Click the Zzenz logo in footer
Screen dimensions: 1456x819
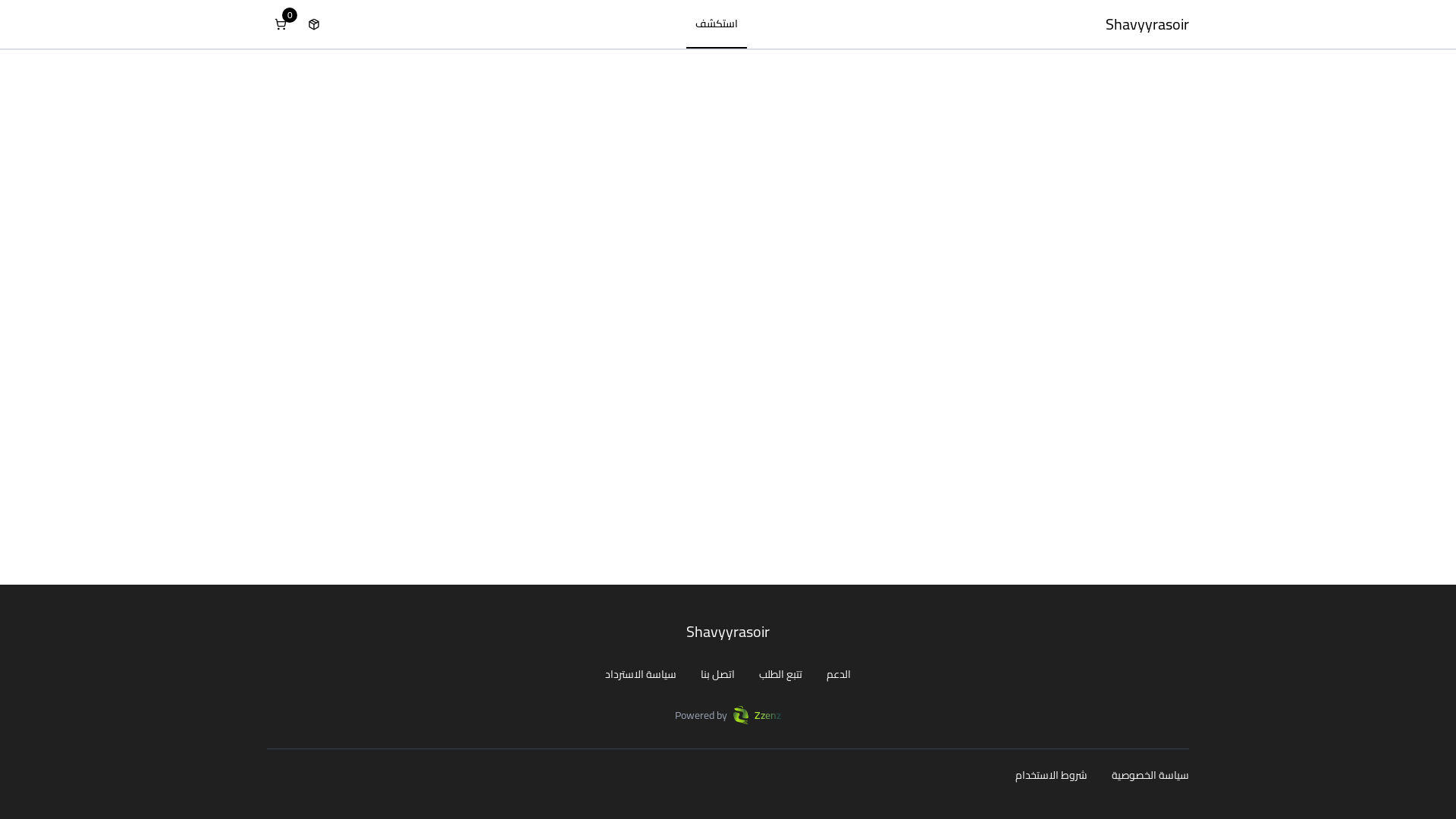[757, 715]
